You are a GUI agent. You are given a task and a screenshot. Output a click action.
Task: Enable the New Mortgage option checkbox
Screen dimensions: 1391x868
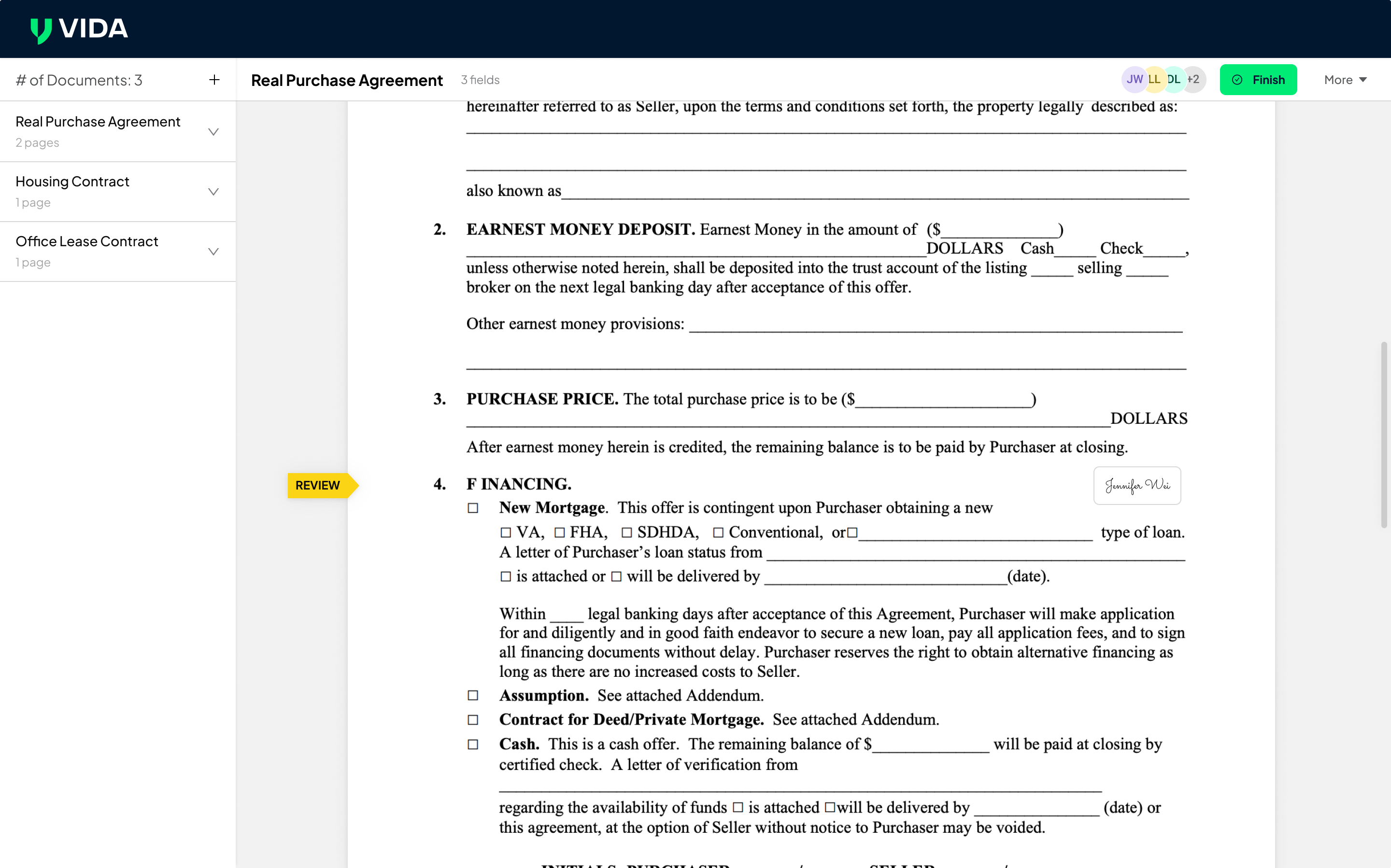click(473, 507)
